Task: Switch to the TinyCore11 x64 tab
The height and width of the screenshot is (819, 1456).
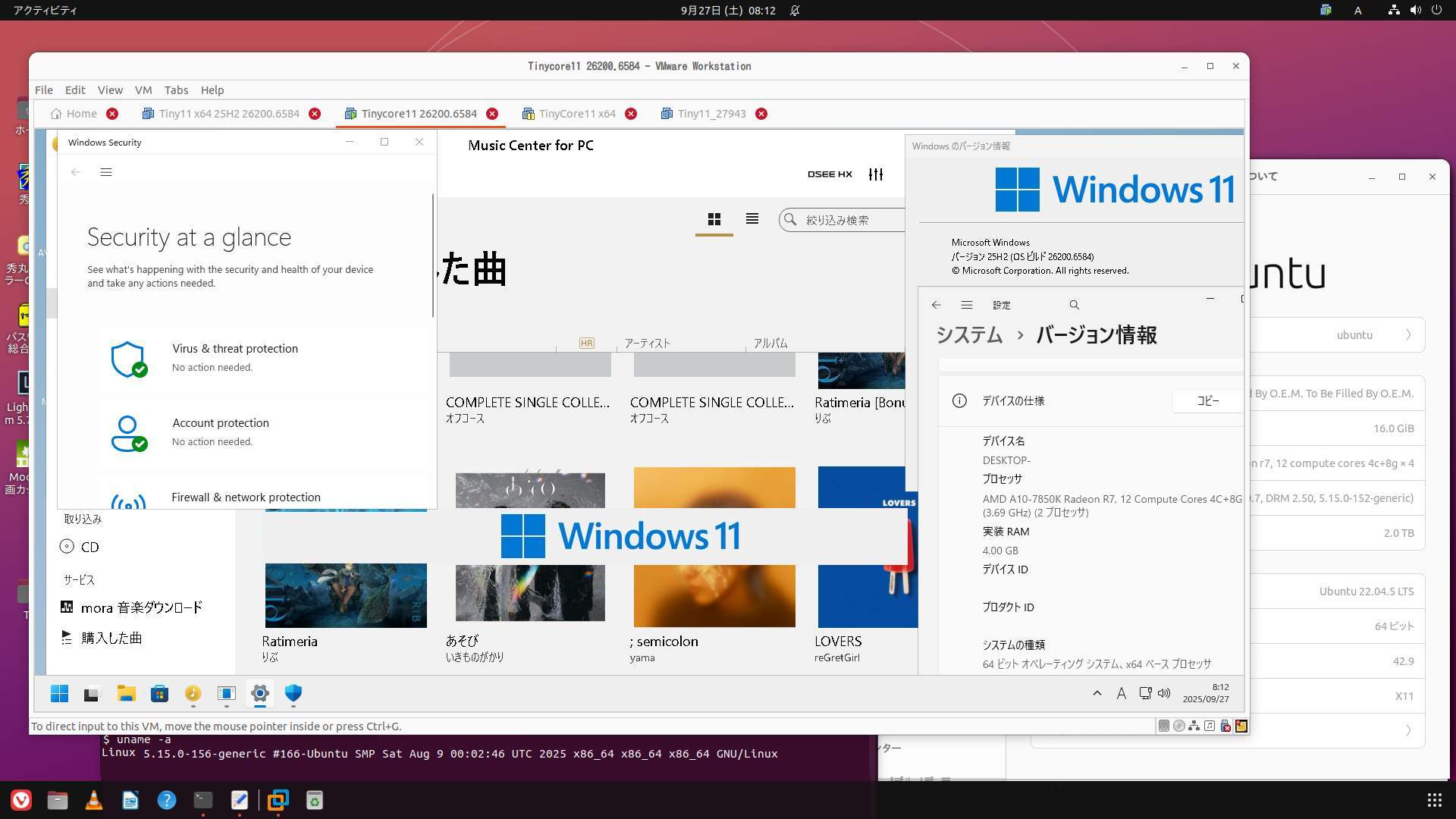Action: click(x=576, y=114)
